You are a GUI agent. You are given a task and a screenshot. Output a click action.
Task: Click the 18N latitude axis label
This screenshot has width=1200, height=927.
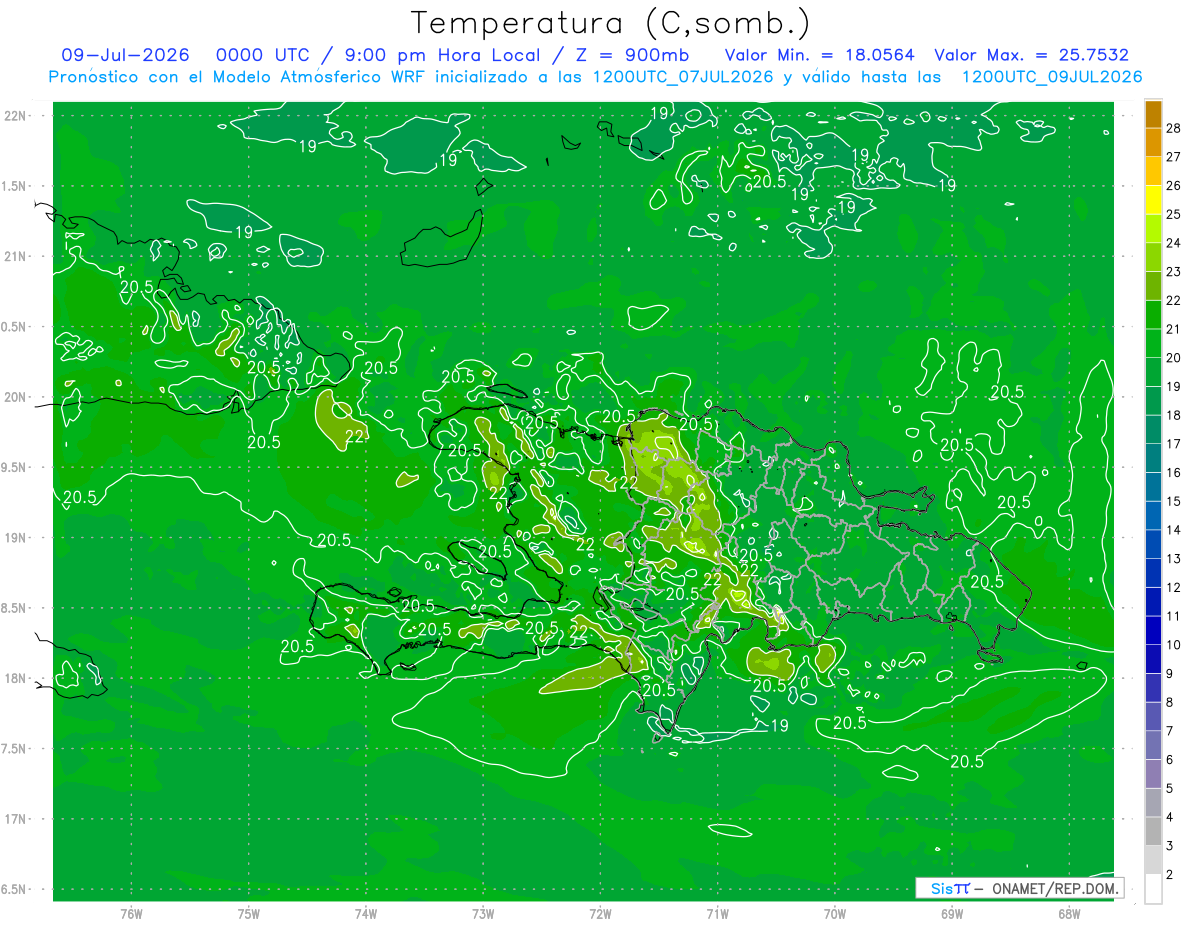click(x=15, y=679)
